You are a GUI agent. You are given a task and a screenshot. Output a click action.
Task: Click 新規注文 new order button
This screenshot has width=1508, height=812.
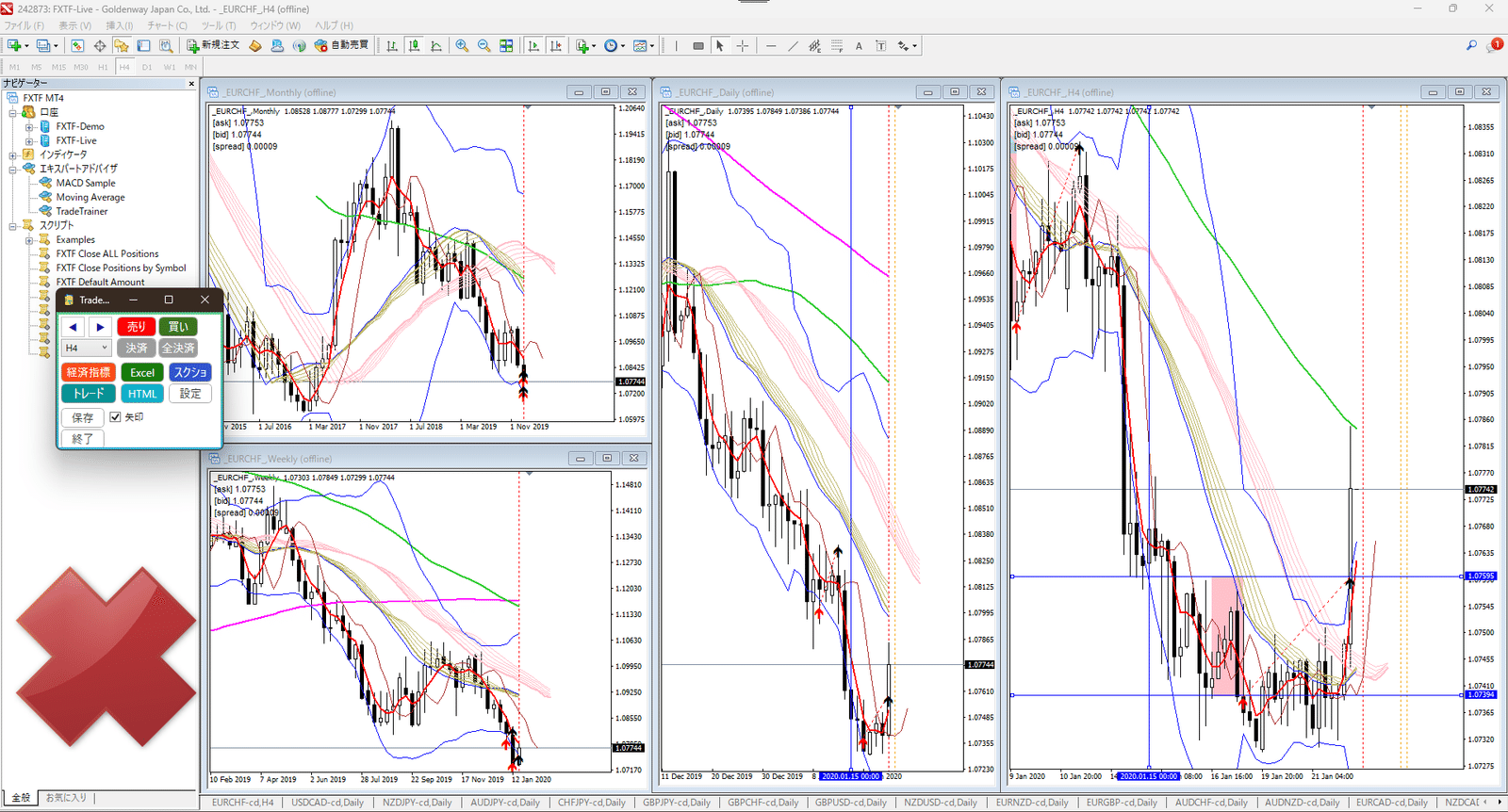coord(213,45)
